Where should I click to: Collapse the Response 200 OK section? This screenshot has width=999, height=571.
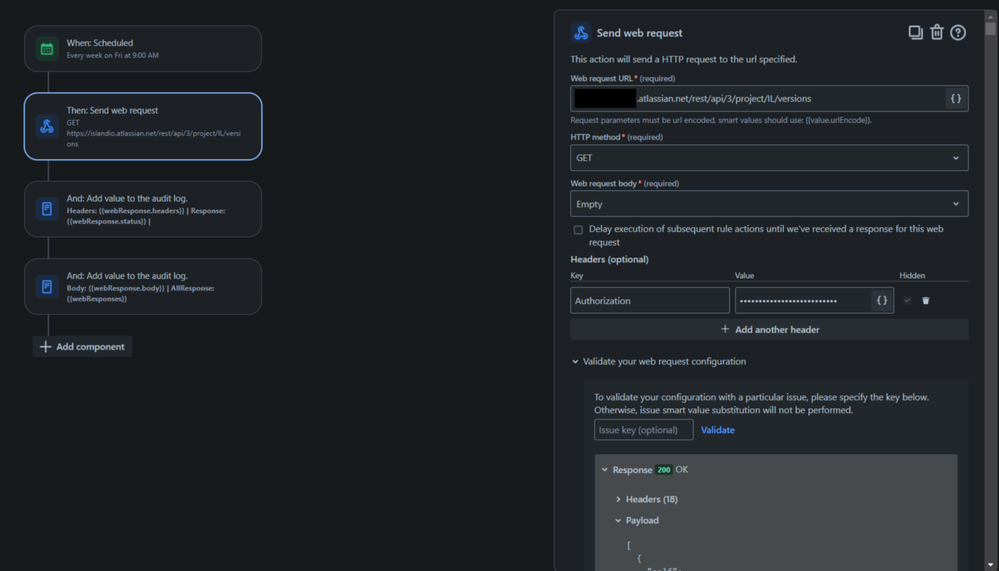click(605, 470)
